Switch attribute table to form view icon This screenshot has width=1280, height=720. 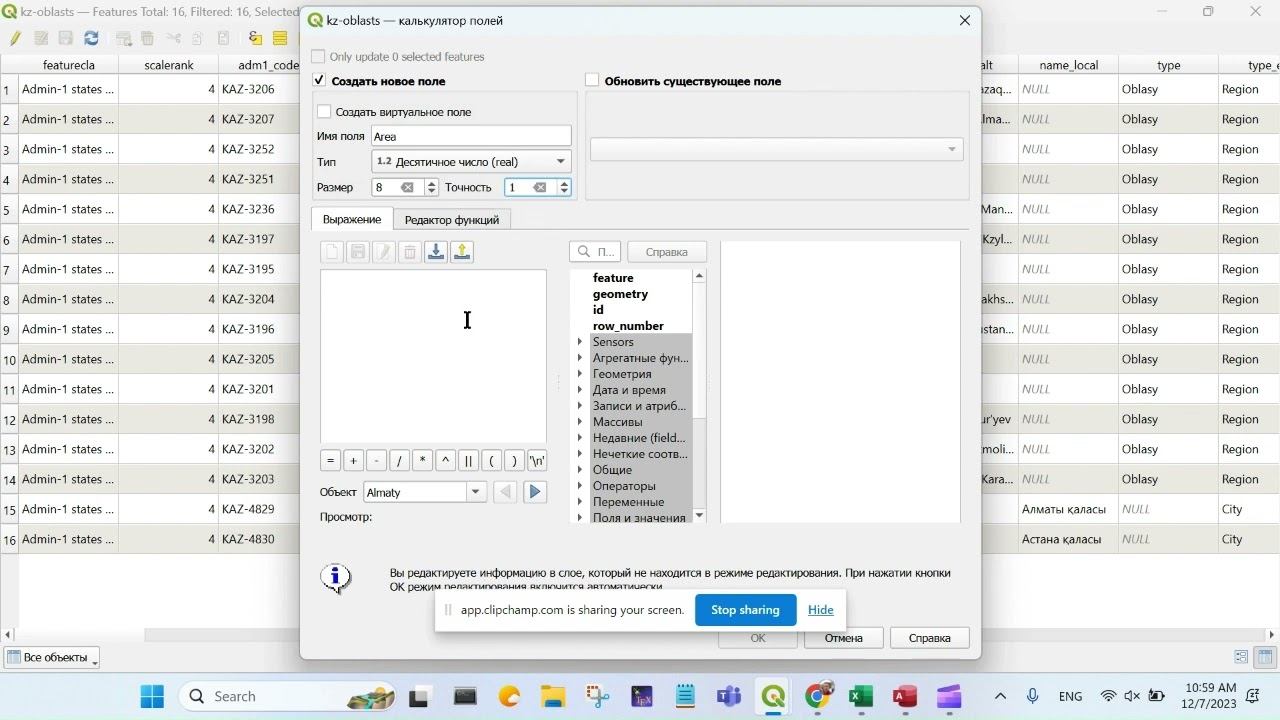1241,657
